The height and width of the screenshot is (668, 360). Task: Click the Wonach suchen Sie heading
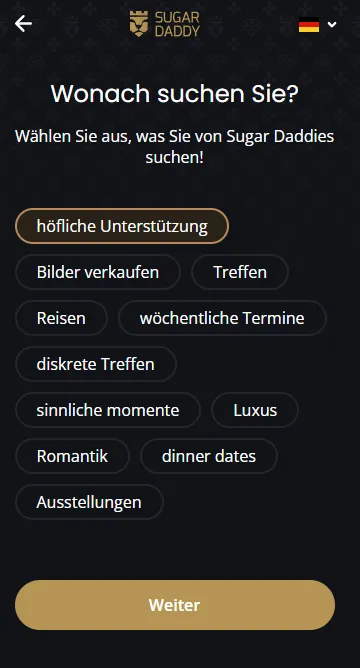[175, 93]
